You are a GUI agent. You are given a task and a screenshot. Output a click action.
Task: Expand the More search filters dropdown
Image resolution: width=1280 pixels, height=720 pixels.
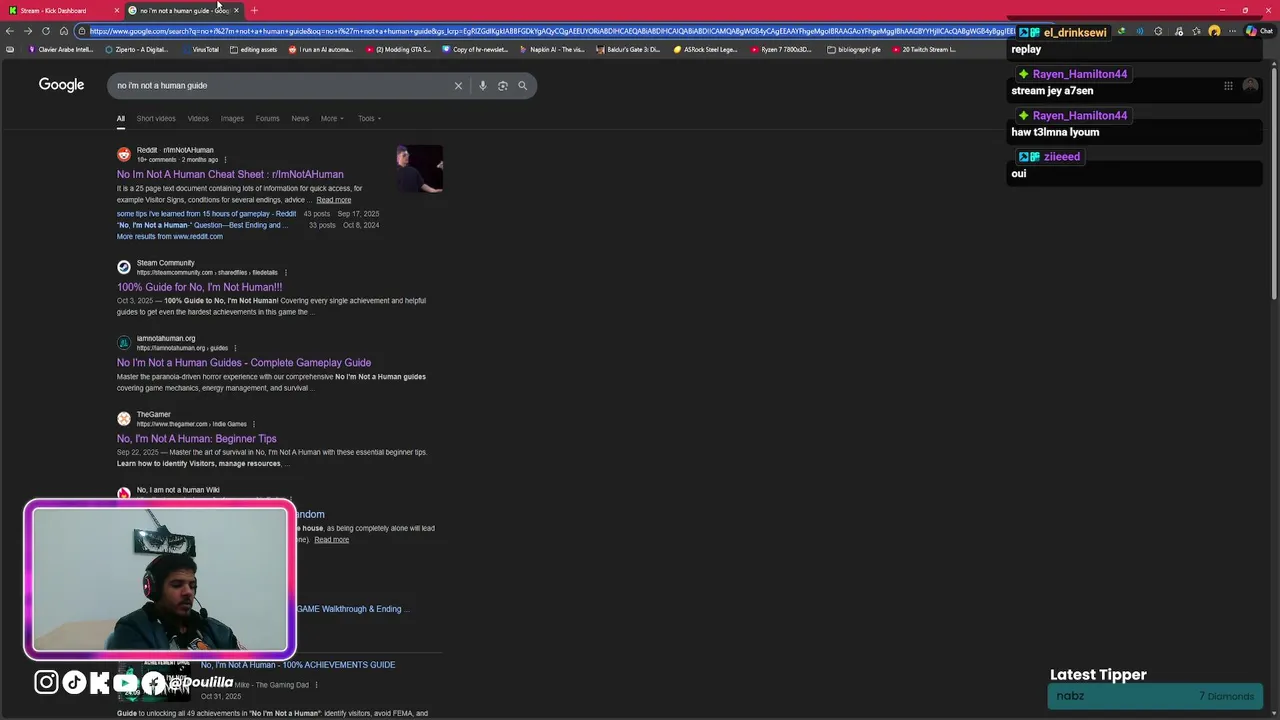332,118
